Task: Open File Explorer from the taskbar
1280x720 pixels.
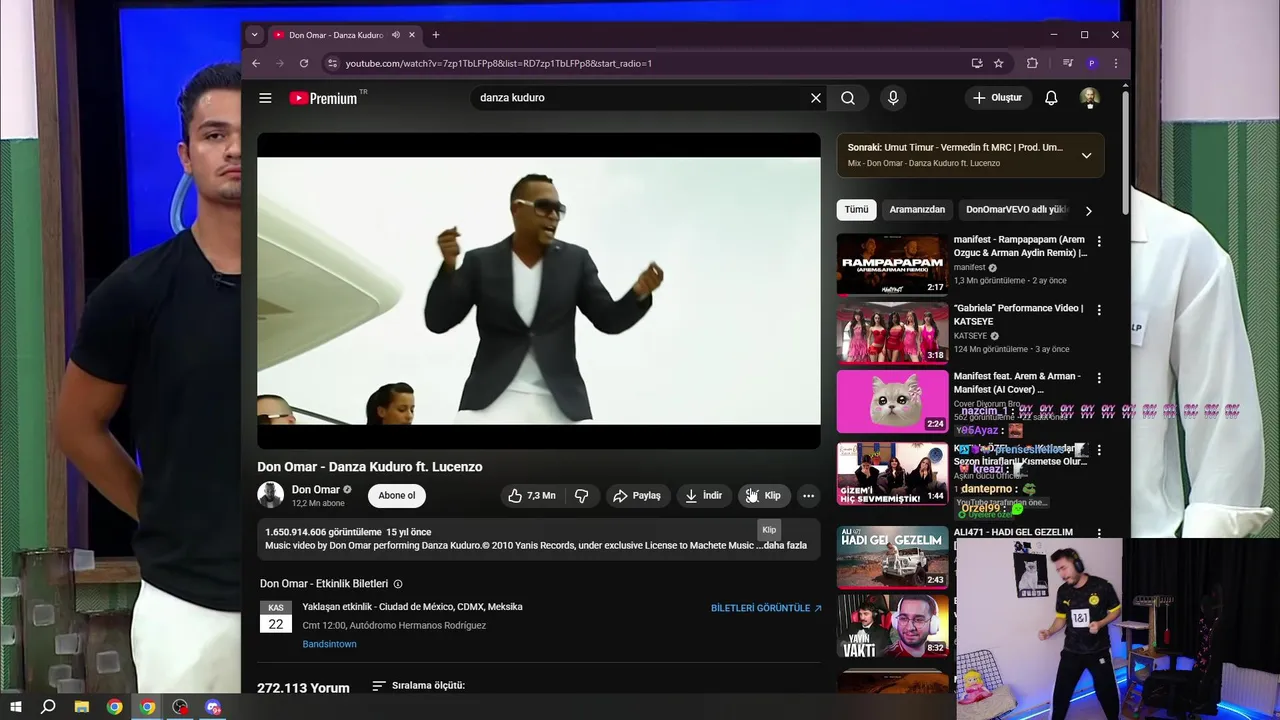Action: coord(82,707)
